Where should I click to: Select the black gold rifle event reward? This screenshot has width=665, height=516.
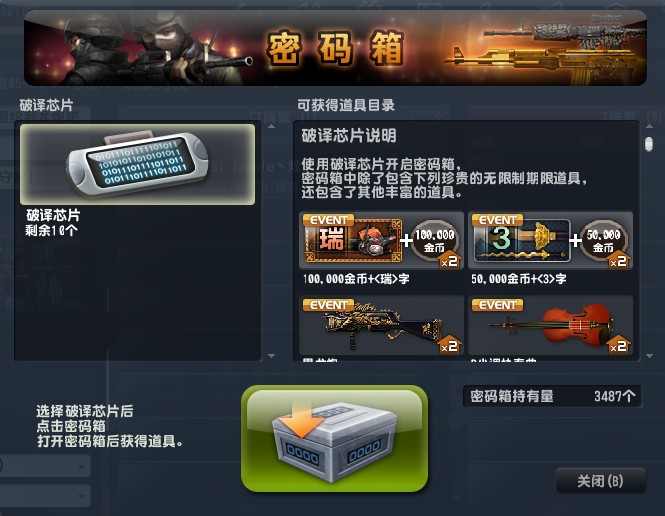(x=381, y=325)
